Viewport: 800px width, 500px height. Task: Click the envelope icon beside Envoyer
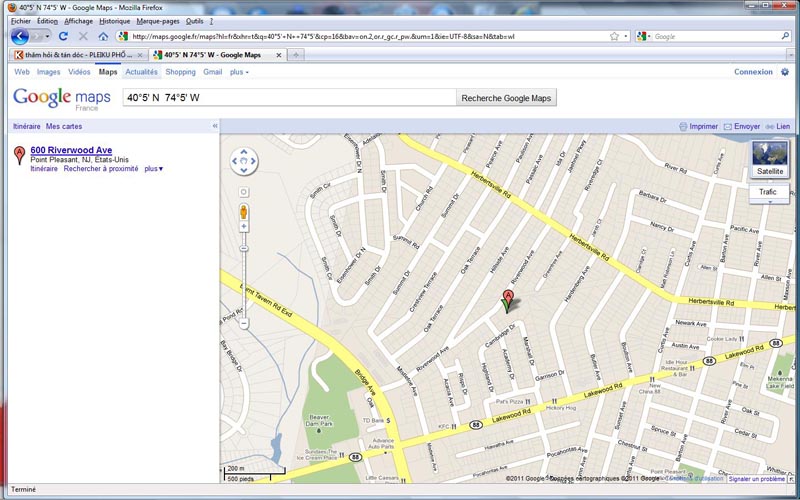(x=728, y=127)
